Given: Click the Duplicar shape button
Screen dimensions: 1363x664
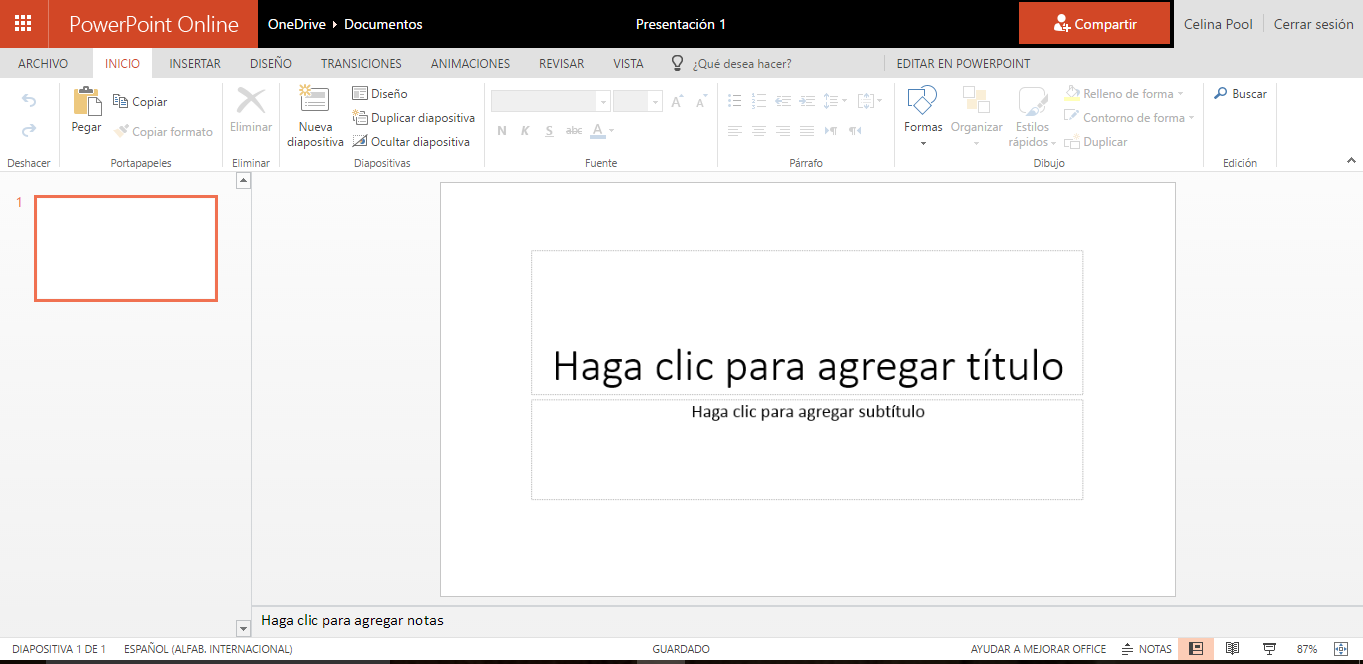Looking at the screenshot, I should pos(1096,142).
